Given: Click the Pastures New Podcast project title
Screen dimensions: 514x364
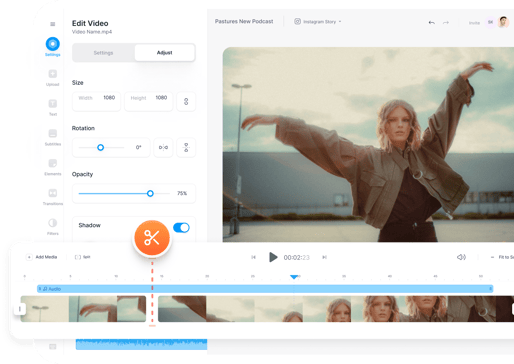Looking at the screenshot, I should pos(244,21).
